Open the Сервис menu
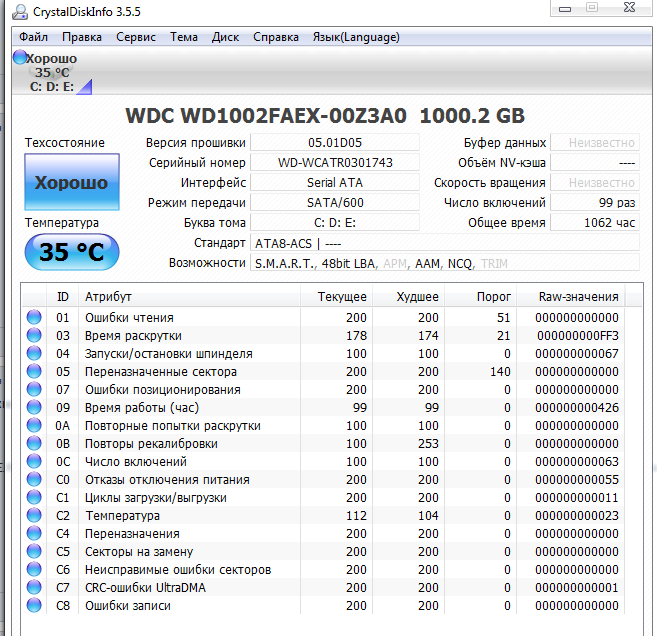 pos(135,37)
